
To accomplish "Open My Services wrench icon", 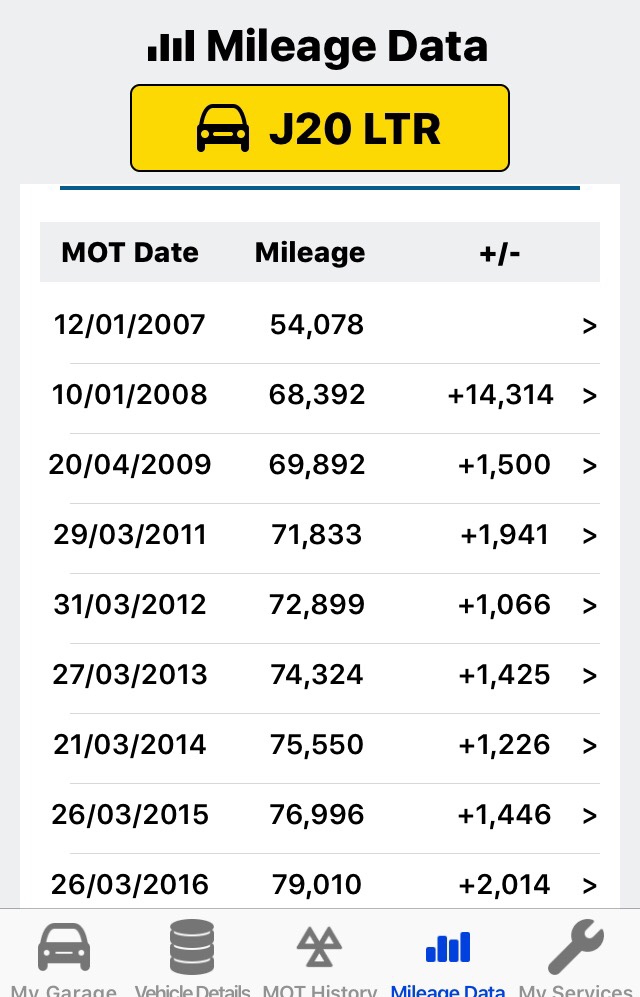I will pos(576,947).
